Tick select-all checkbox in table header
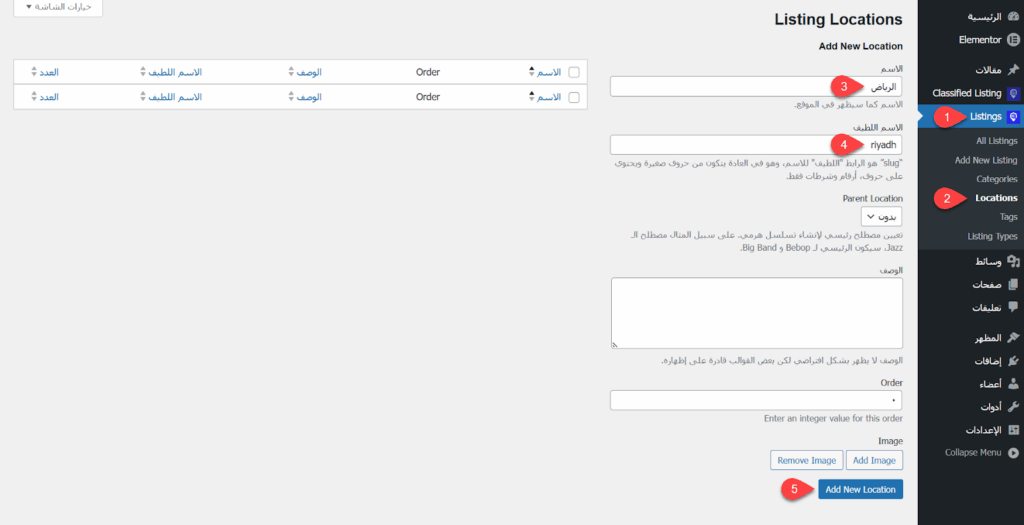Image resolution: width=1024 pixels, height=525 pixels. [574, 72]
